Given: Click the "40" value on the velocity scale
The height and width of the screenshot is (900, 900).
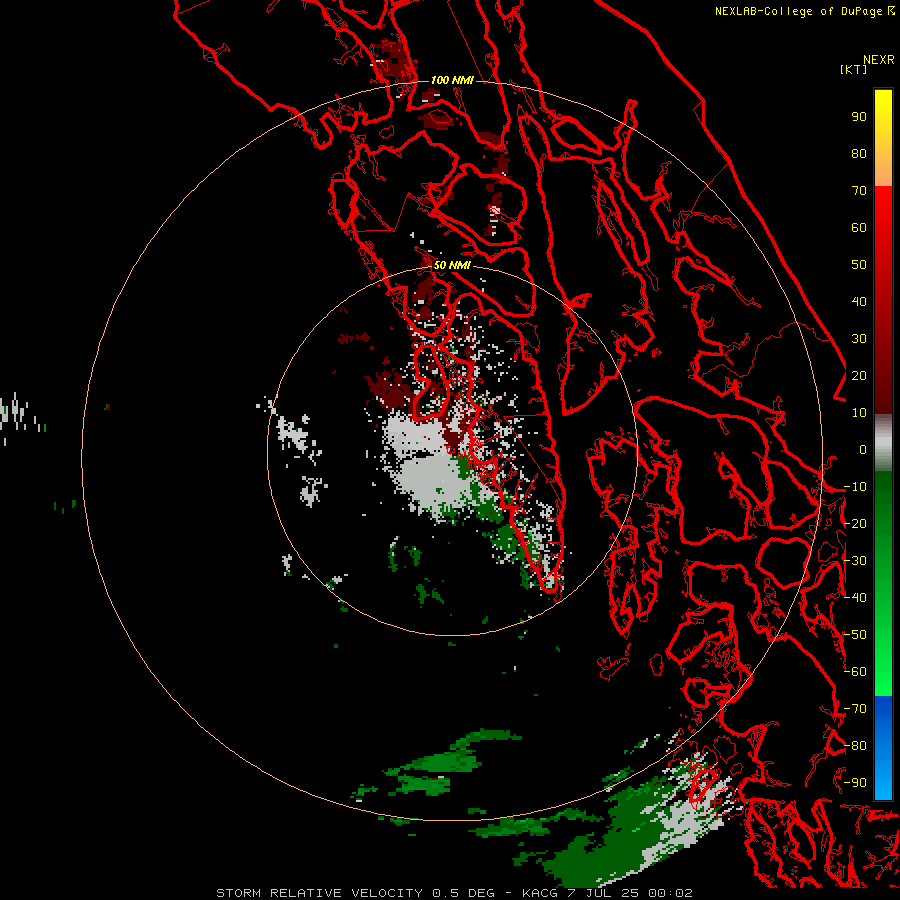Looking at the screenshot, I should click(859, 301).
